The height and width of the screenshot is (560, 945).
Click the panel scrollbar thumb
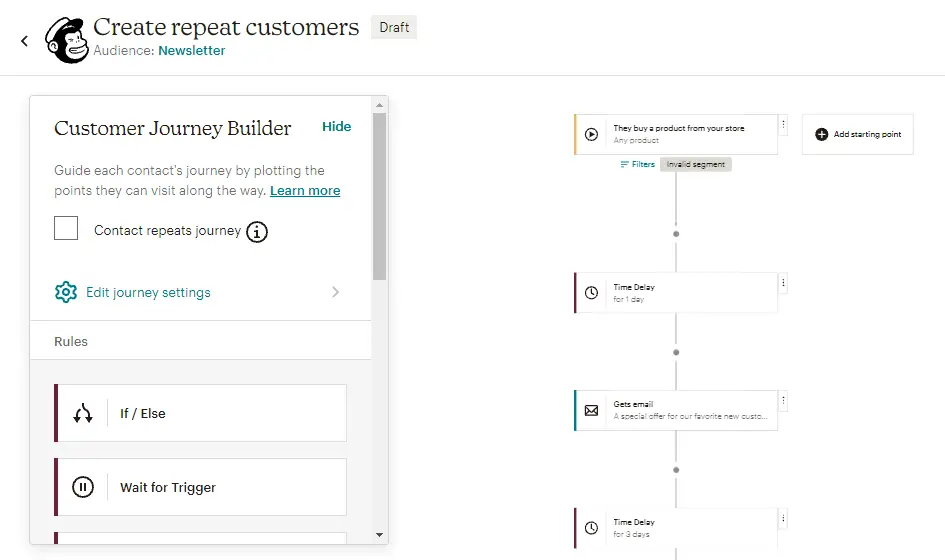379,197
